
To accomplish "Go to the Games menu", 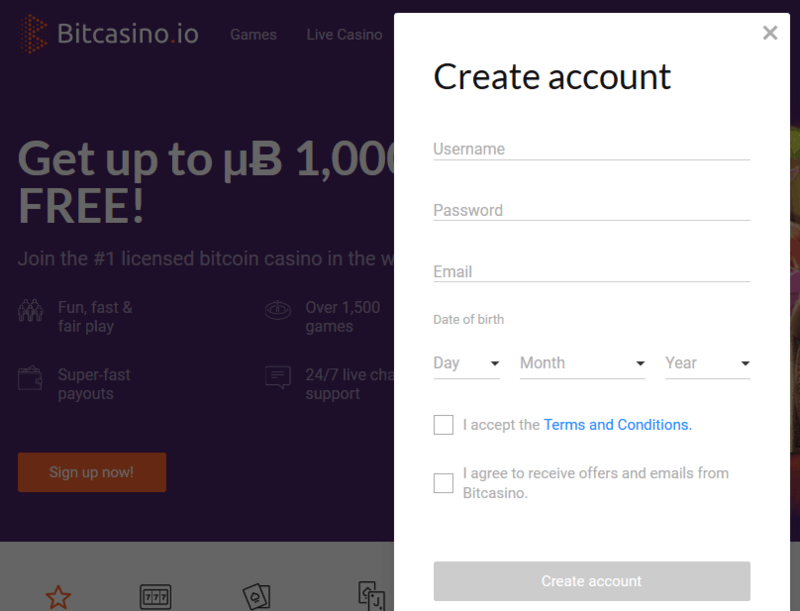I will point(254,35).
